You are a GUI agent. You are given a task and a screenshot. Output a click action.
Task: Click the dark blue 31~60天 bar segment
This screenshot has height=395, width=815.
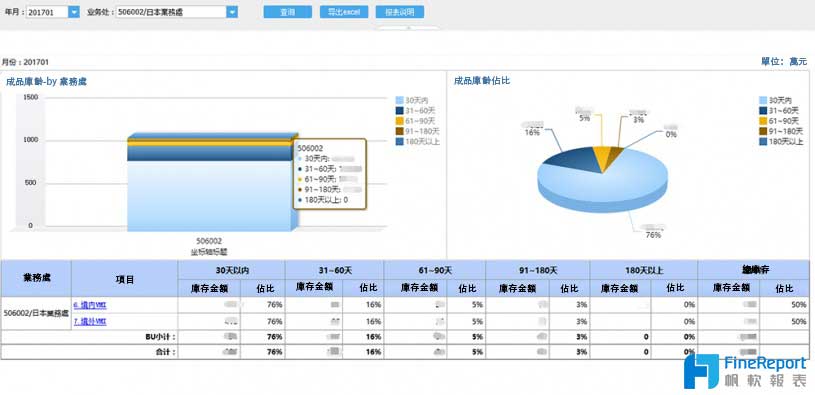coord(209,153)
